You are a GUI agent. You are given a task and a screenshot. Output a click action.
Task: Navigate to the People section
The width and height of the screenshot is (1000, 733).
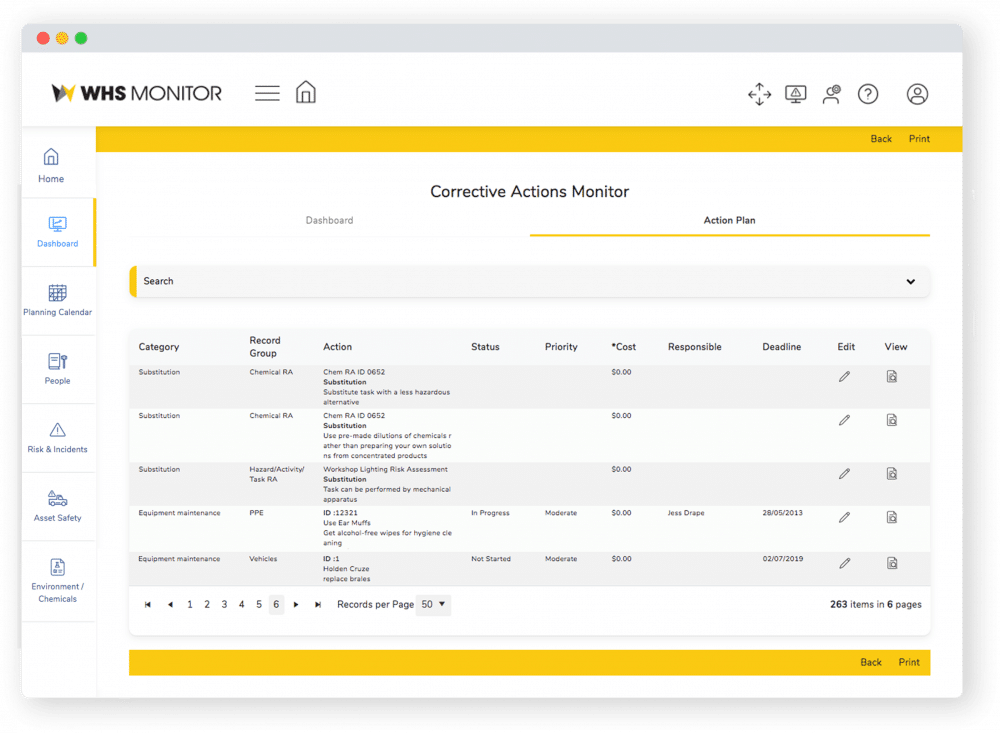57,368
